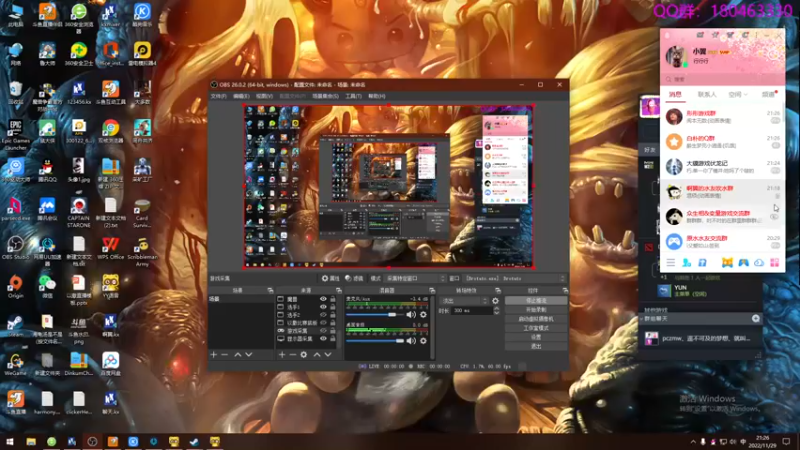Adjust the 桌面音频 volume slider
800x450 pixels.
[x=375, y=341]
